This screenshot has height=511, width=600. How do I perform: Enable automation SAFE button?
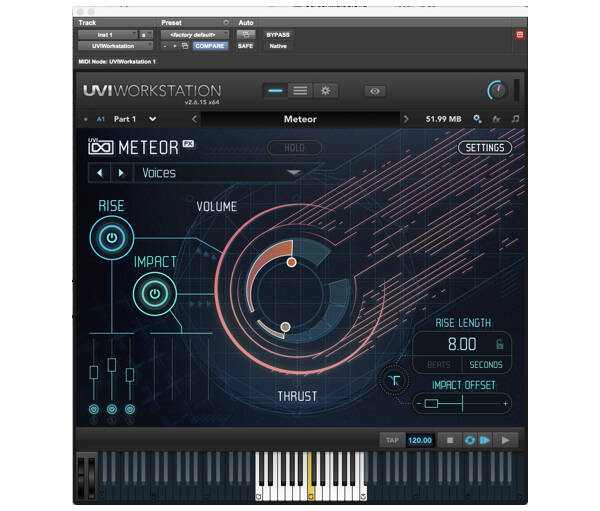click(246, 46)
